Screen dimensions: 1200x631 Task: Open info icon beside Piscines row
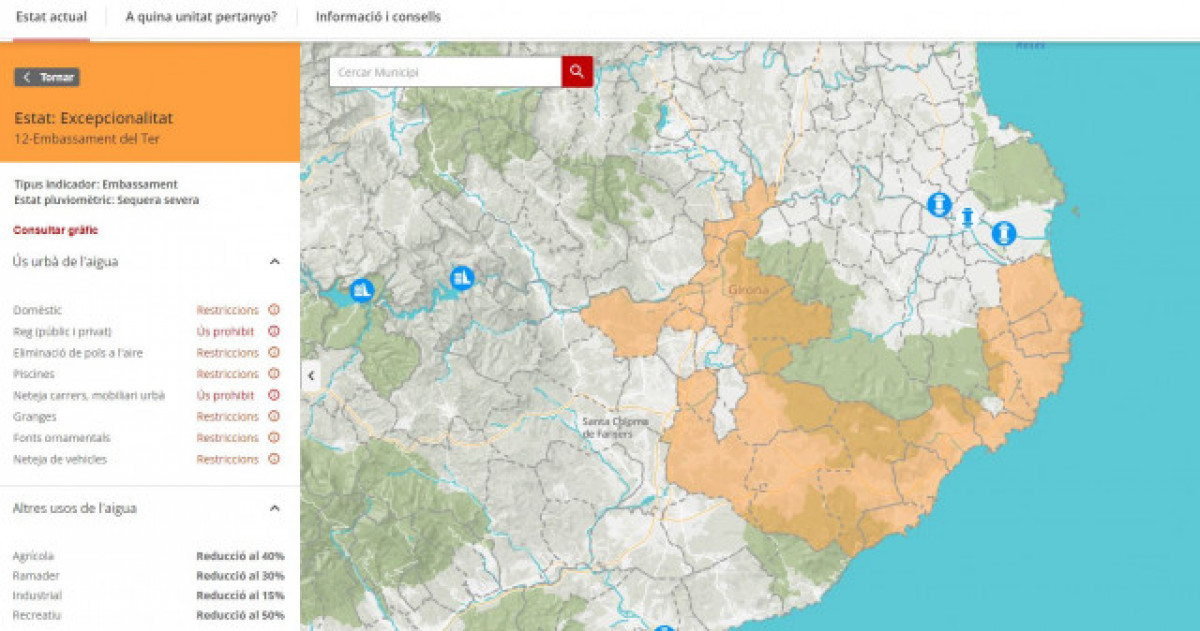click(274, 374)
